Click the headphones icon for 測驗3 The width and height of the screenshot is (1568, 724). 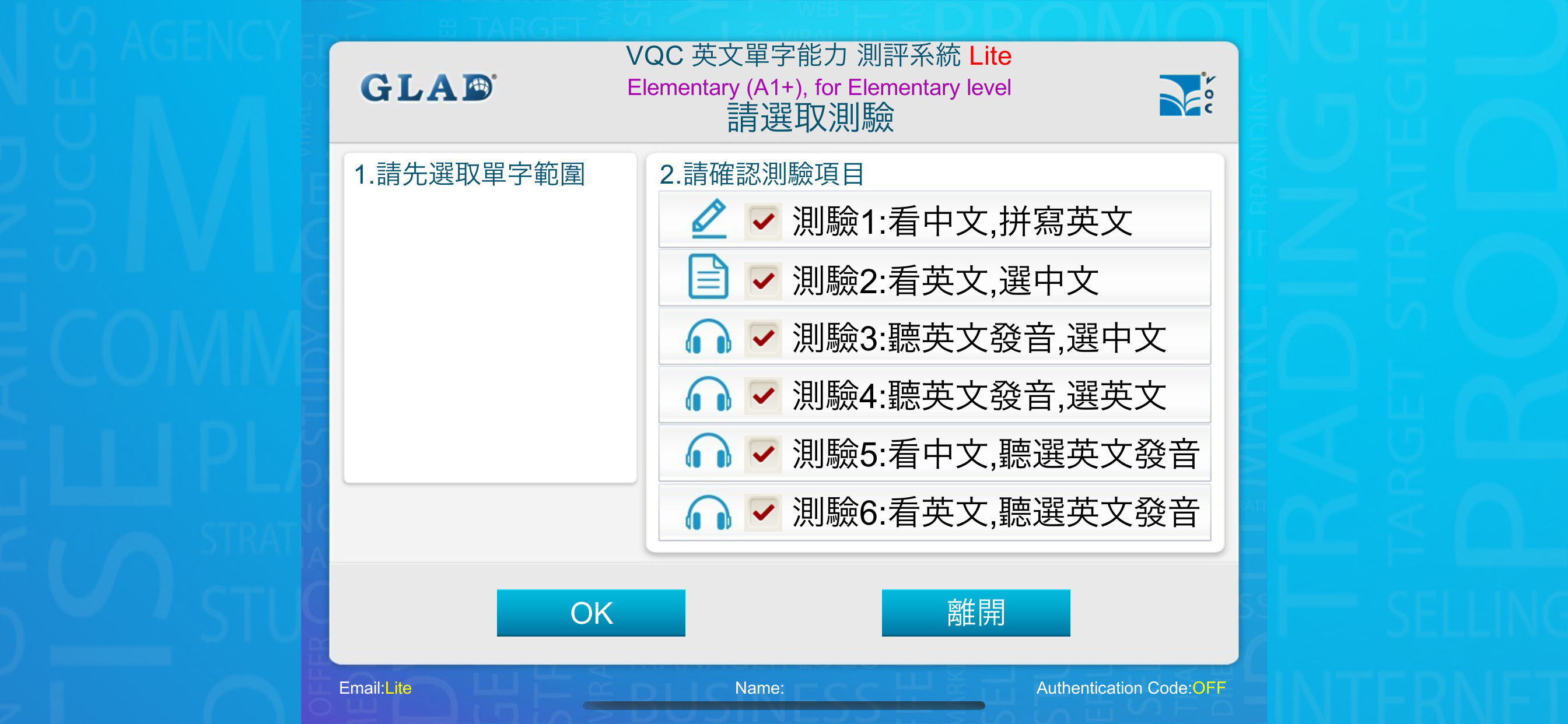click(708, 337)
